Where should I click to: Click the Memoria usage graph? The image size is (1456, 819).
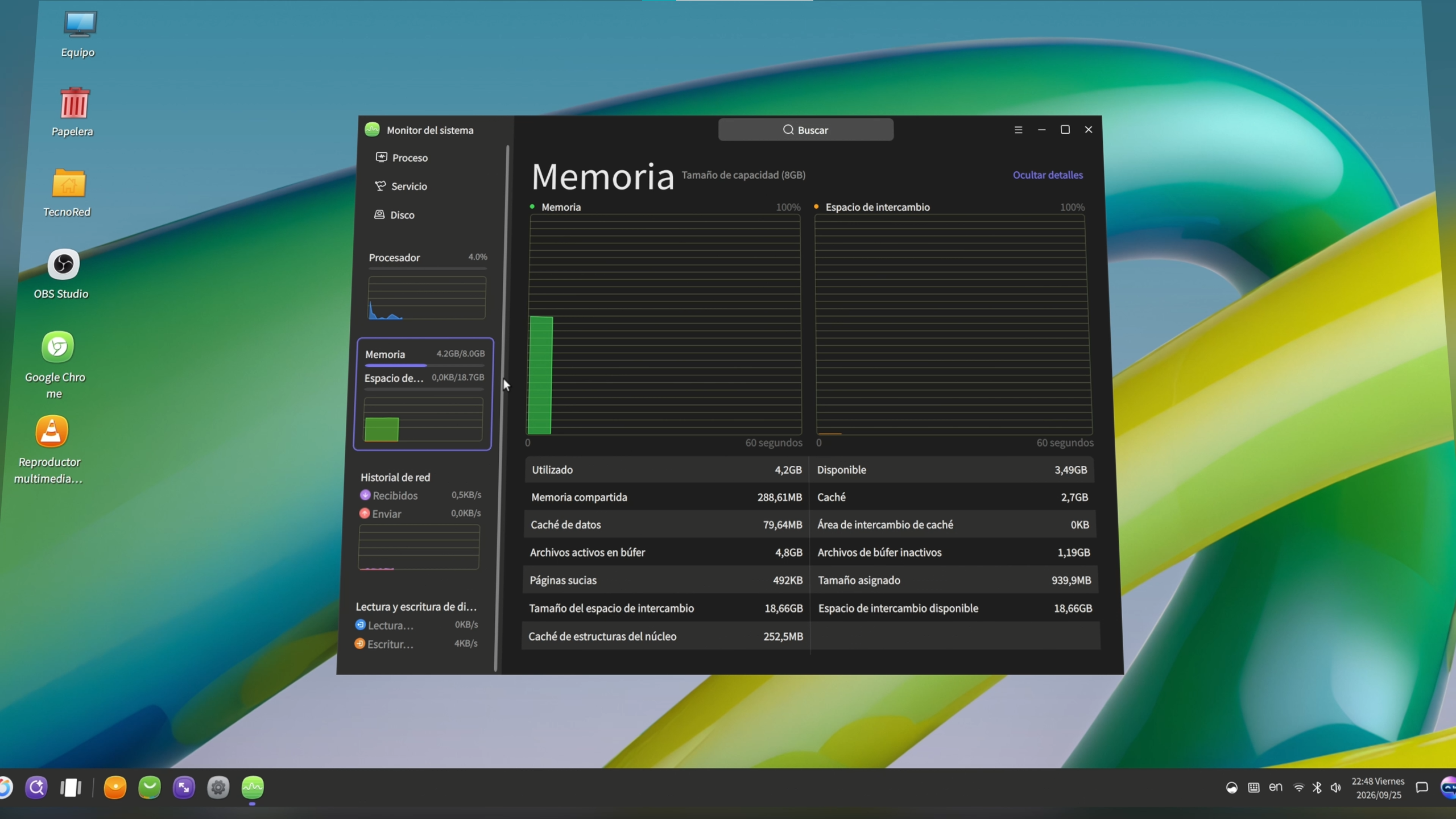point(664,324)
